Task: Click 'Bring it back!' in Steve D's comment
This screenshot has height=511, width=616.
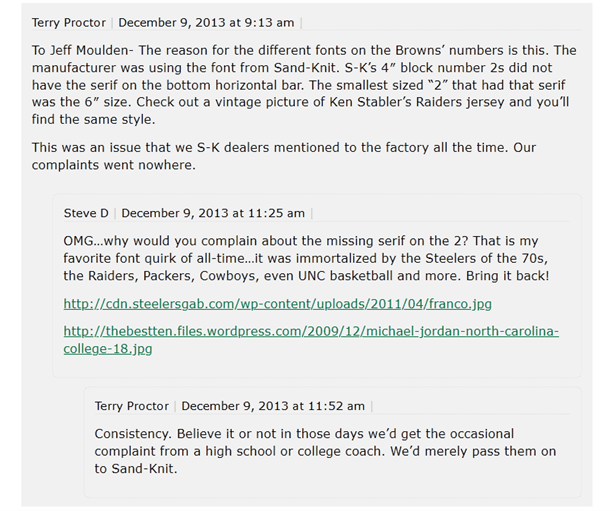Action: click(x=508, y=276)
